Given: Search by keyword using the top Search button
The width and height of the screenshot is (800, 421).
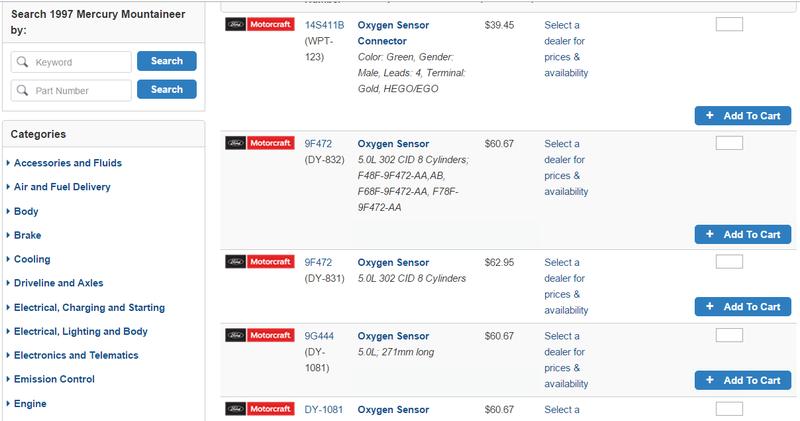Looking at the screenshot, I should 167,61.
